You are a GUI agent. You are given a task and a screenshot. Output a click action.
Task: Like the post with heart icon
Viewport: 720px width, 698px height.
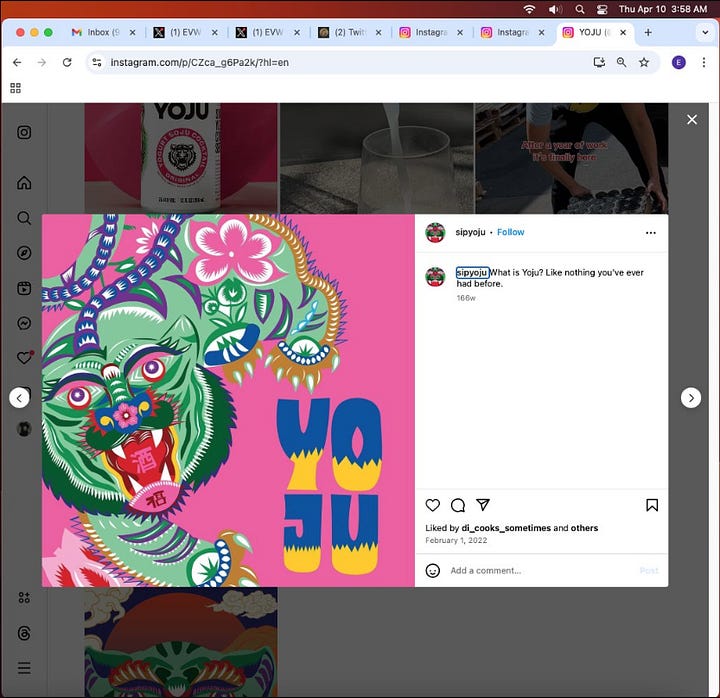(433, 505)
